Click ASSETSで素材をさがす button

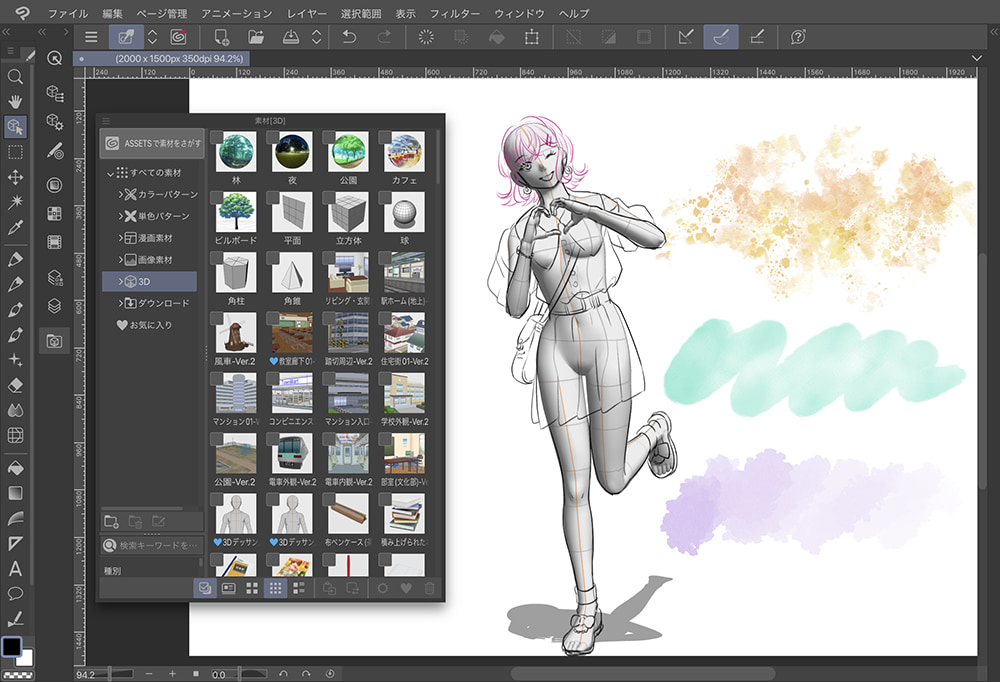152,143
